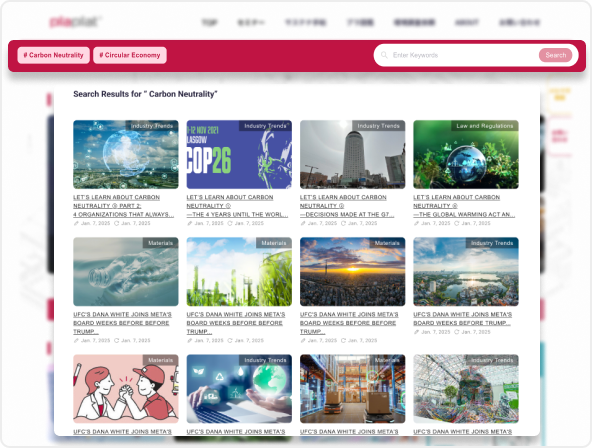592x448 pixels.
Task: Select the # Circular Economy tag
Action: (130, 55)
